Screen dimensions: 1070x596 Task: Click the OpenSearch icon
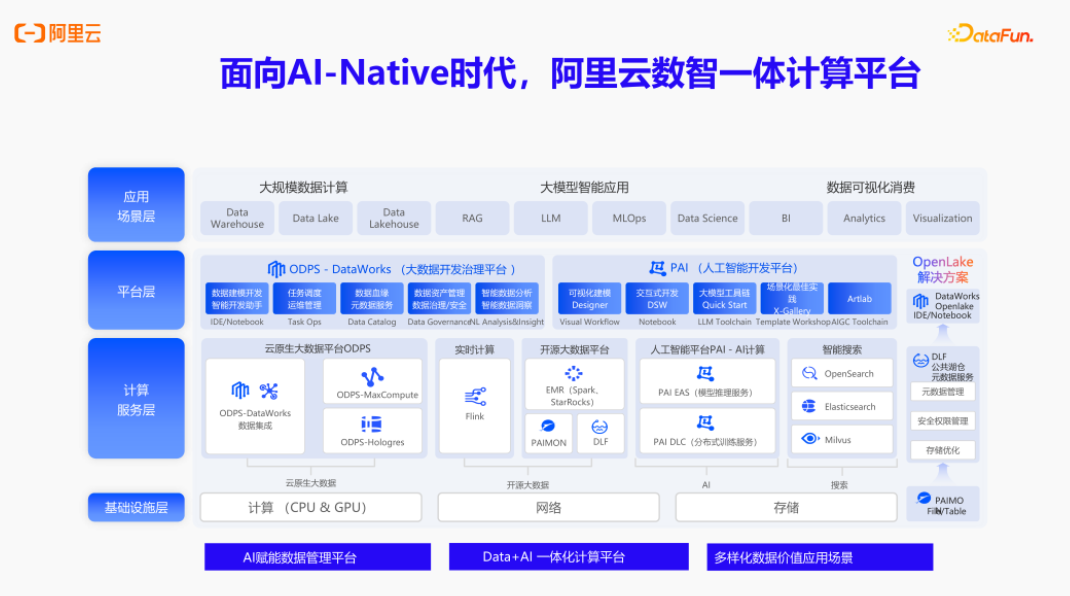[x=809, y=373]
